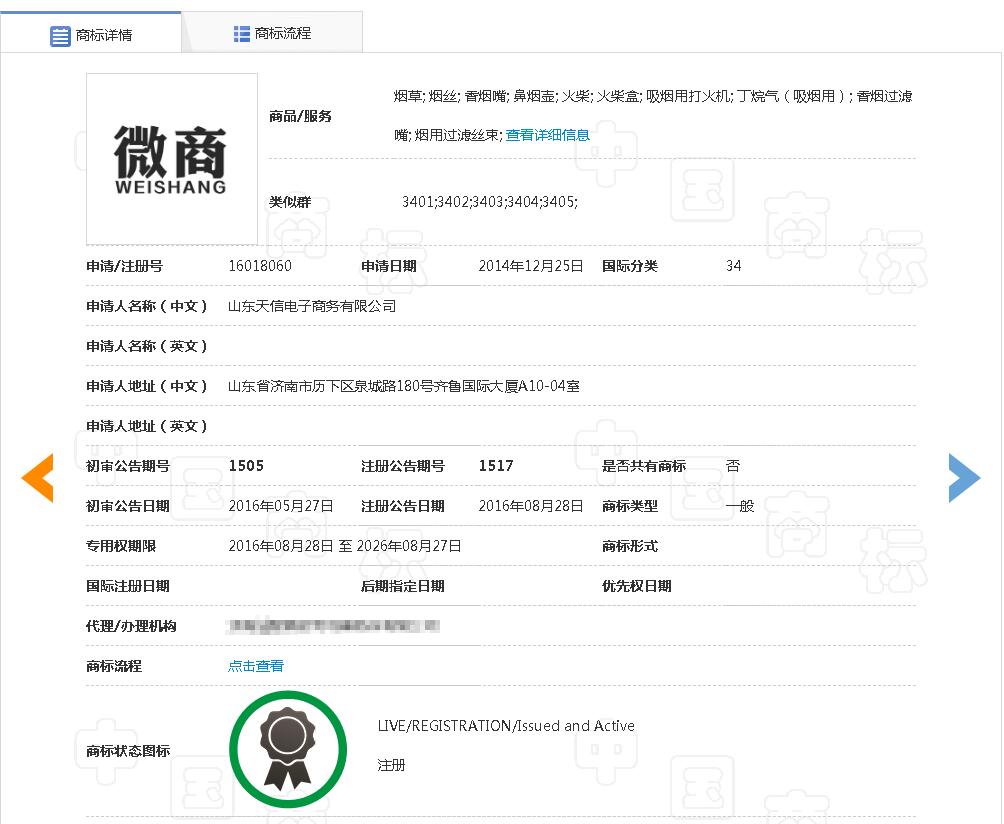
Task: Click 点击查看 to view trademark progress
Action: pyautogui.click(x=255, y=665)
